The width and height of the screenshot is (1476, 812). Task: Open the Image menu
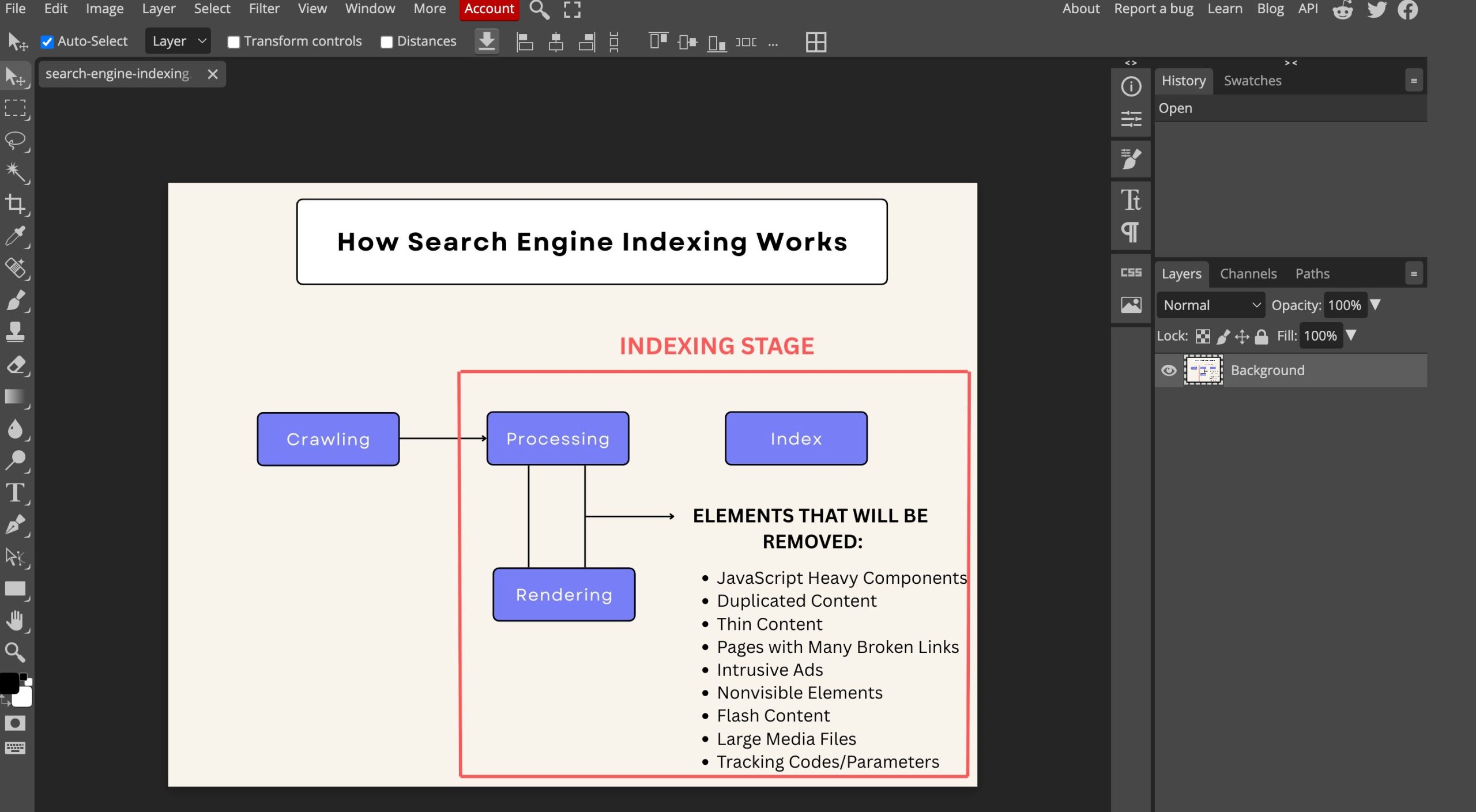pyautogui.click(x=104, y=9)
